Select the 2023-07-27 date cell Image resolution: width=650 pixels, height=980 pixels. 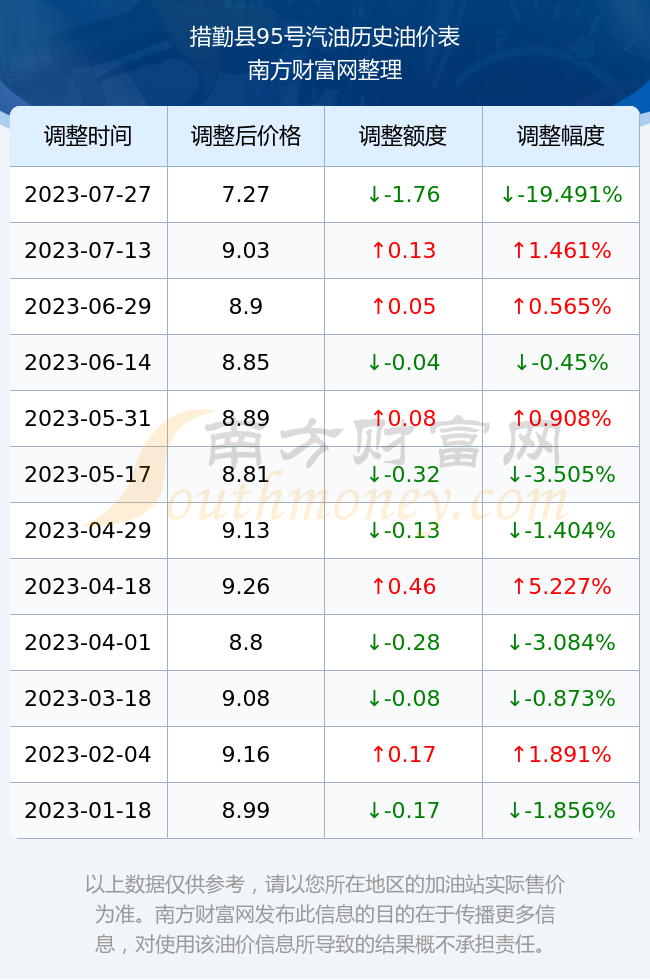click(x=88, y=194)
